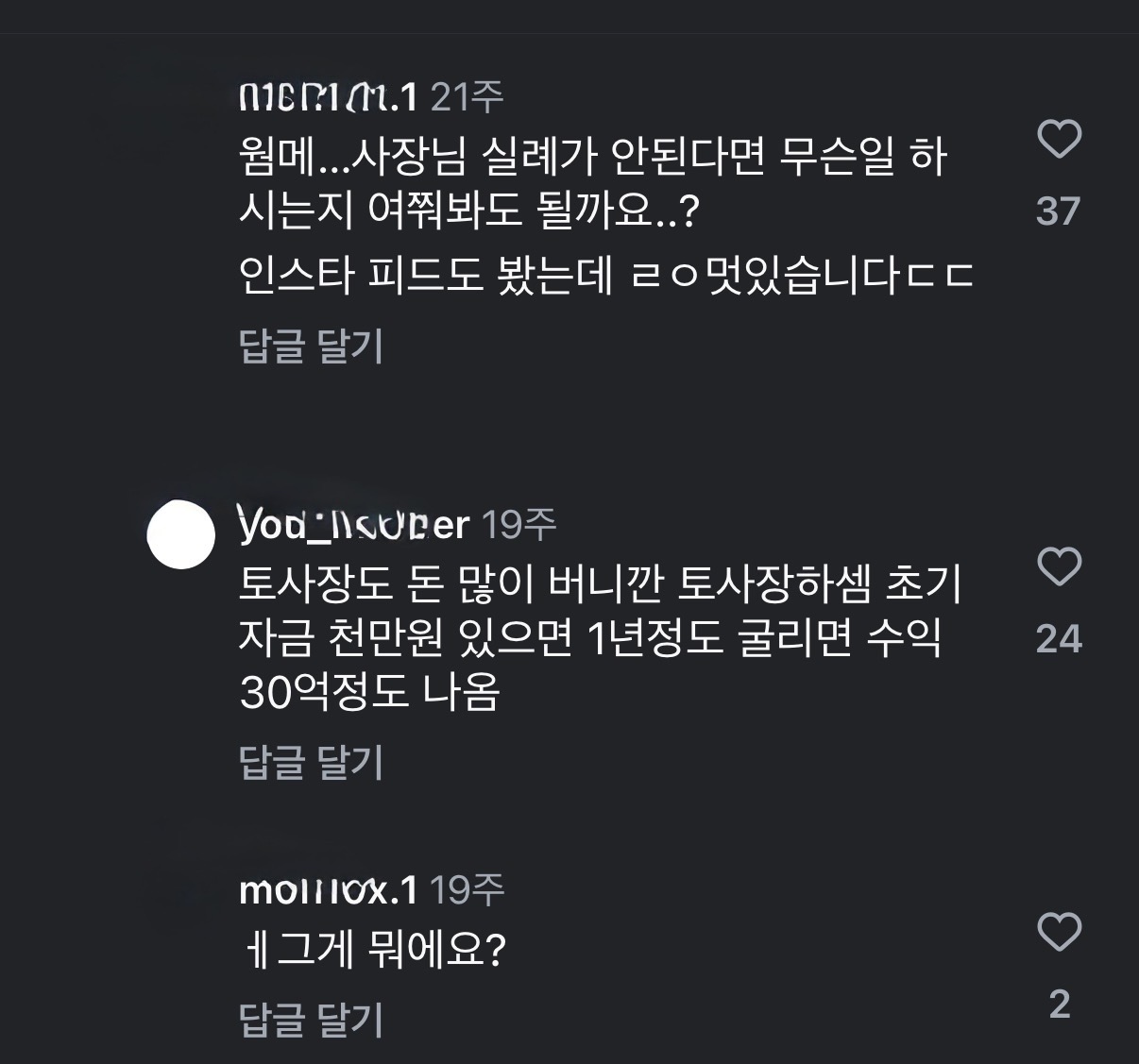Open the profile name beside the white avatar
Screen dimensions: 1139x1064
[354, 524]
